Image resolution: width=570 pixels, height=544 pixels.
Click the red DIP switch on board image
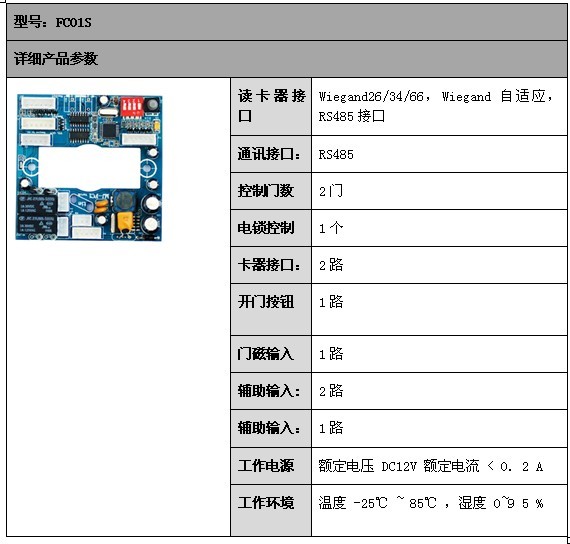132,106
